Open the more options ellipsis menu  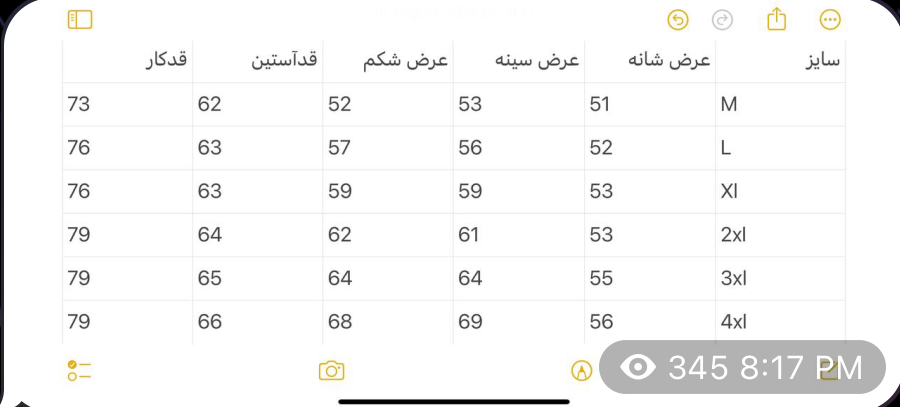(x=830, y=21)
